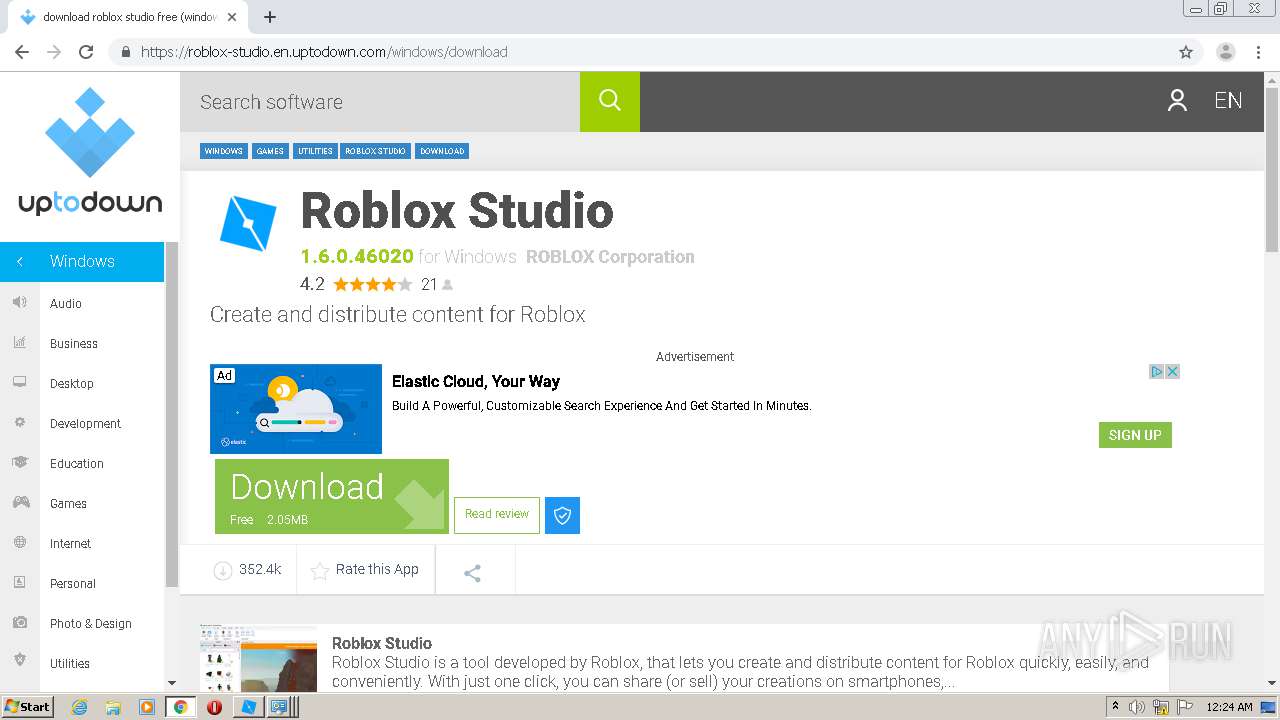
Task: Click the Development category link
Action: (x=85, y=423)
